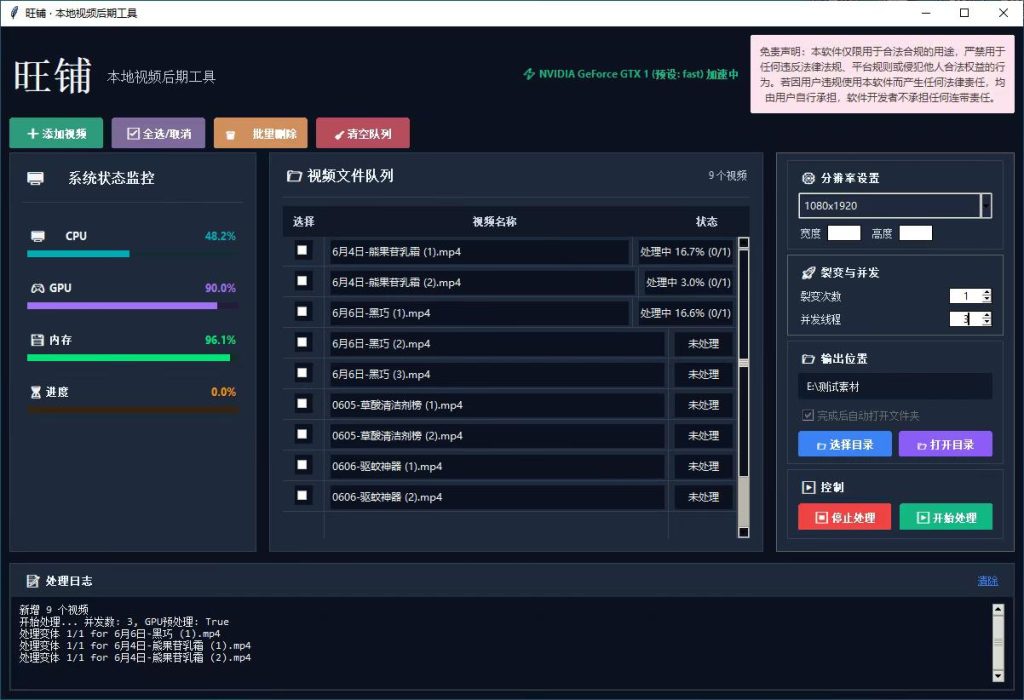Screen dimensions: 1024x700
Task: Increase 裂变次数 with up arrow
Action: (x=987, y=293)
